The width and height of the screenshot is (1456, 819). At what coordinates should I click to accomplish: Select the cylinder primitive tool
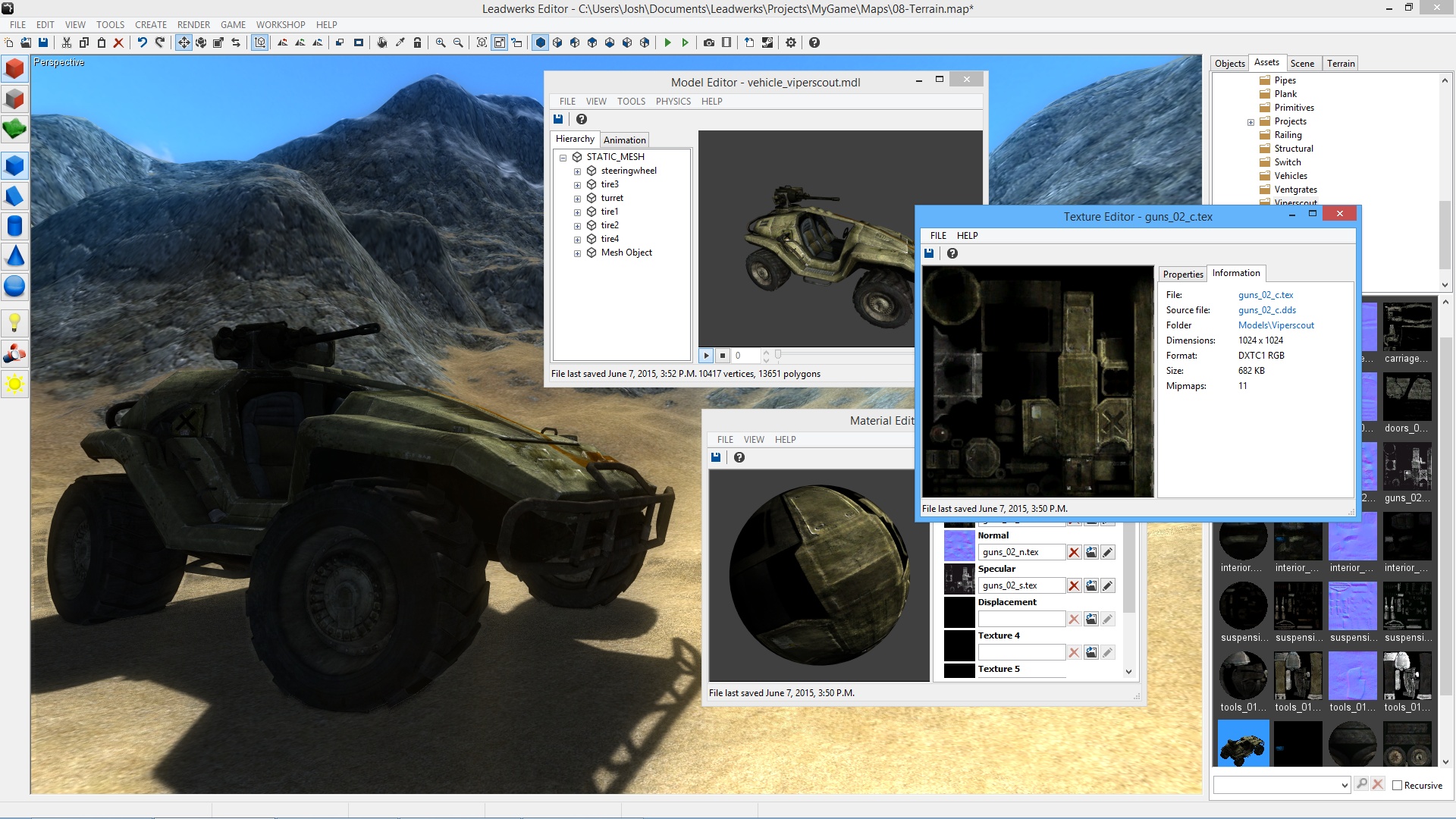coord(14,226)
